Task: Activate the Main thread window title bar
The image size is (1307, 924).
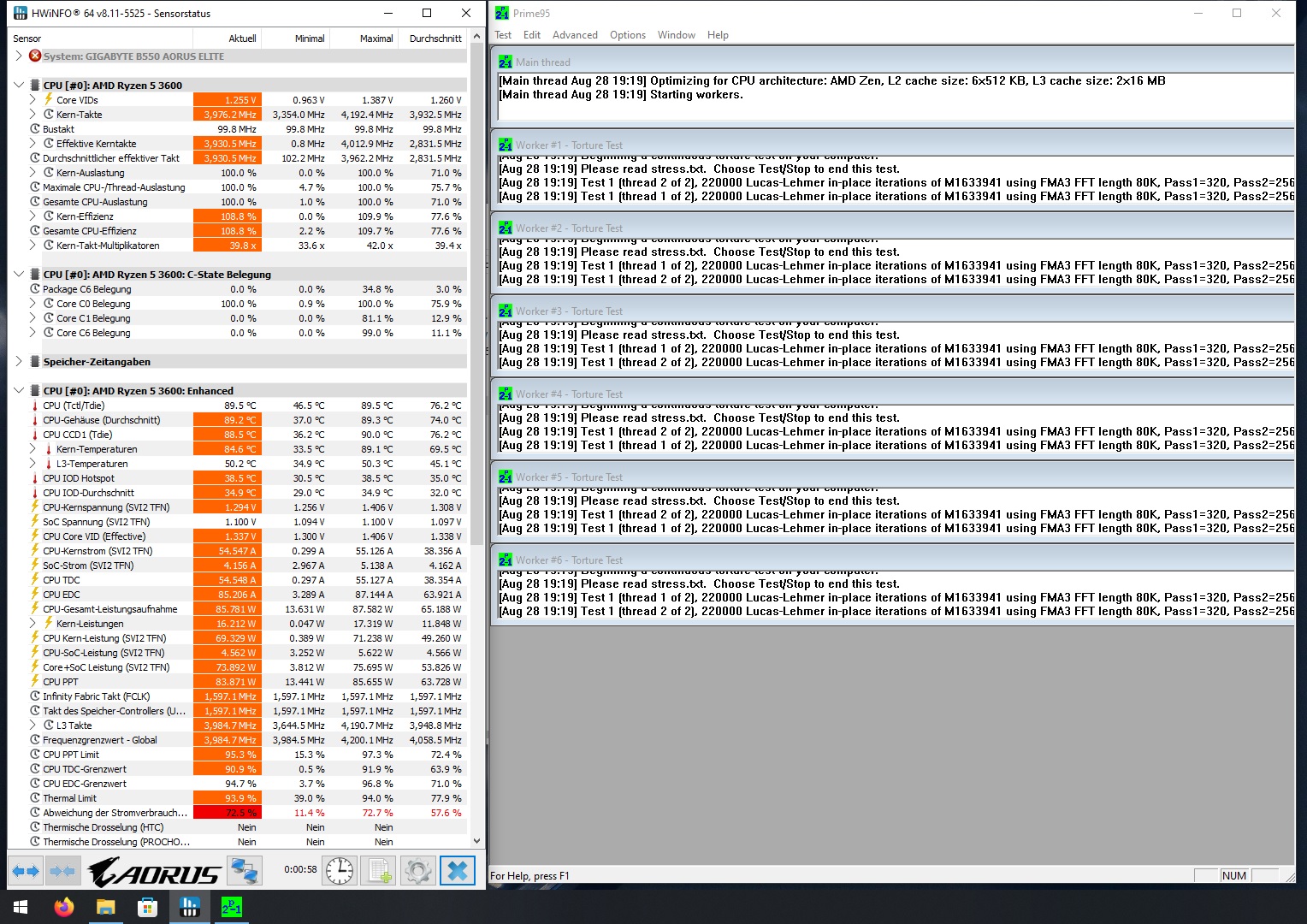Action: [x=894, y=62]
